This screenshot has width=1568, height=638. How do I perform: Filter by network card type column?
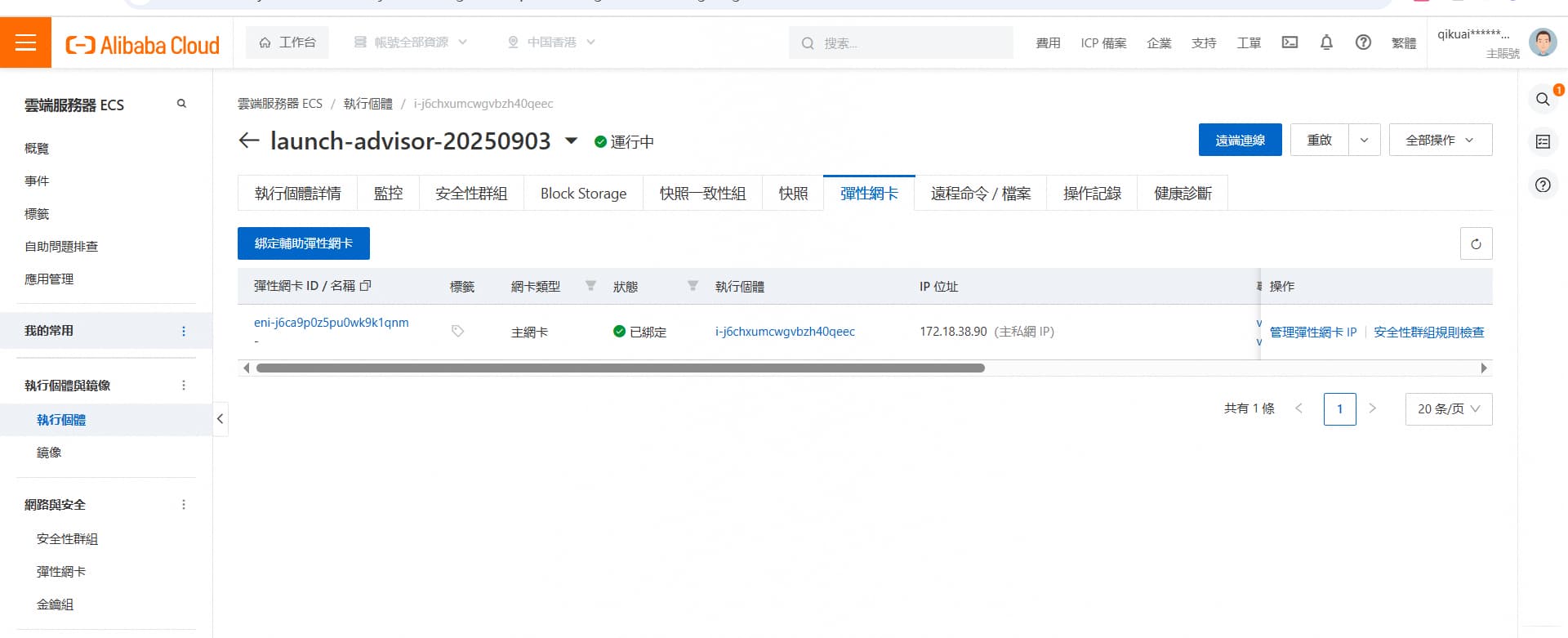[590, 286]
